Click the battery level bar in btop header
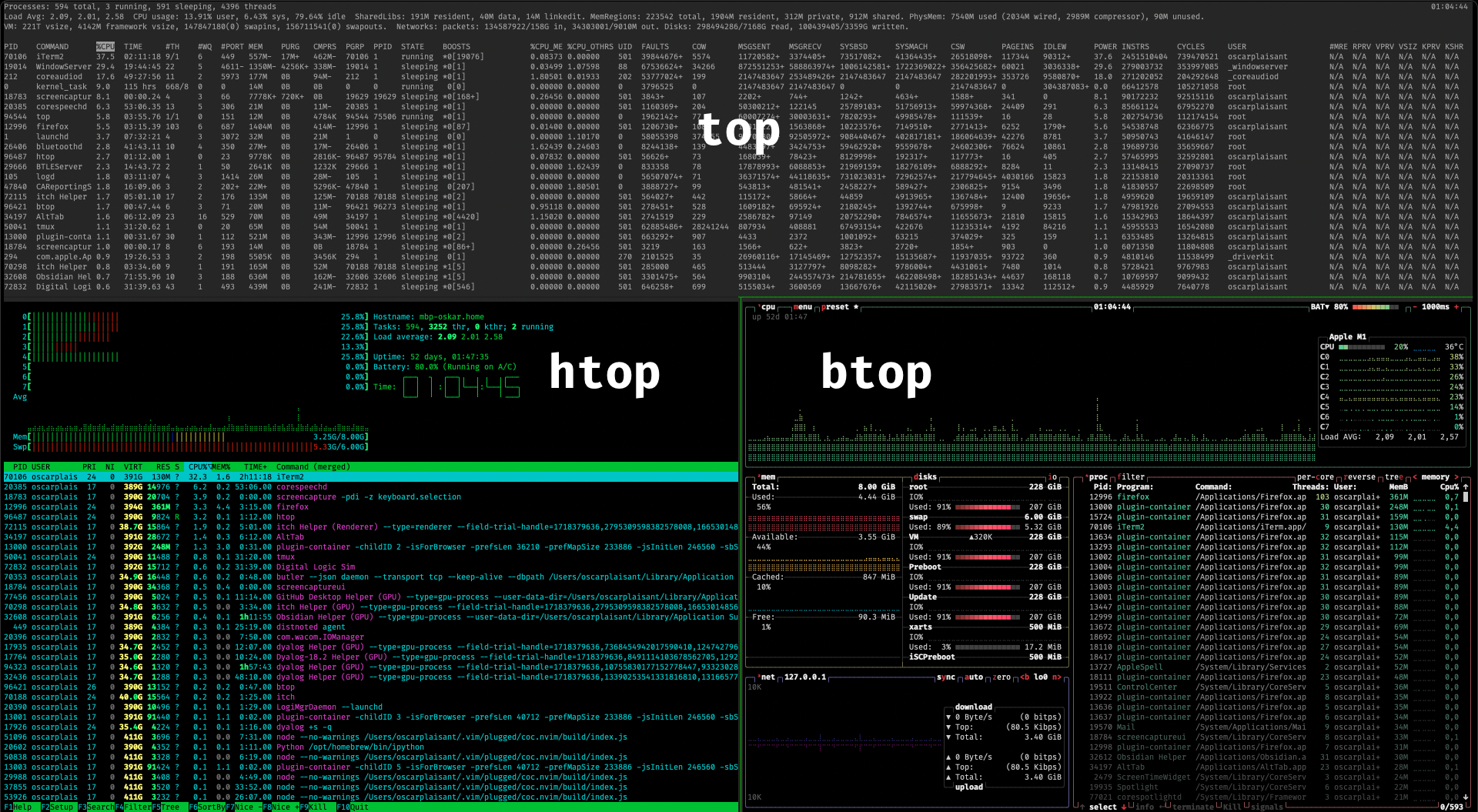Image resolution: width=1478 pixels, height=812 pixels. click(x=1376, y=307)
